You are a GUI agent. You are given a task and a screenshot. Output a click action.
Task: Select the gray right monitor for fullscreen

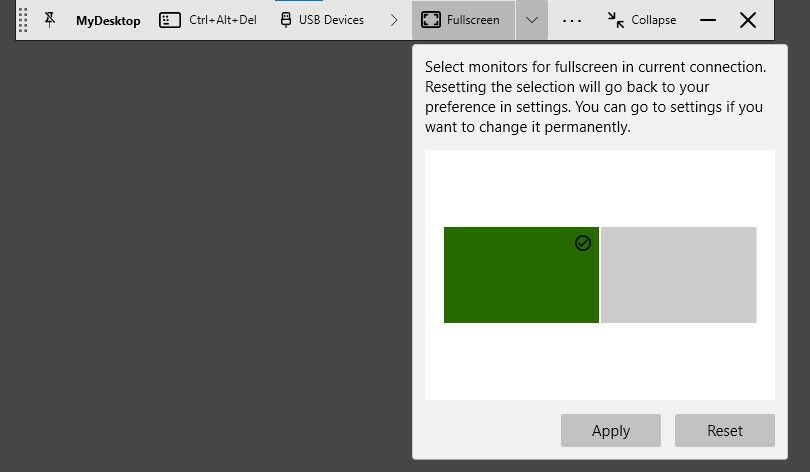coord(678,275)
